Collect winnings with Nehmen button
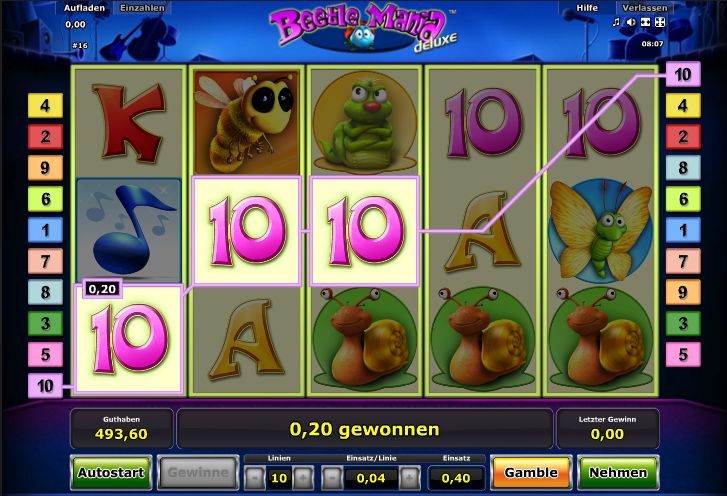The image size is (727, 496). pyautogui.click(x=618, y=472)
